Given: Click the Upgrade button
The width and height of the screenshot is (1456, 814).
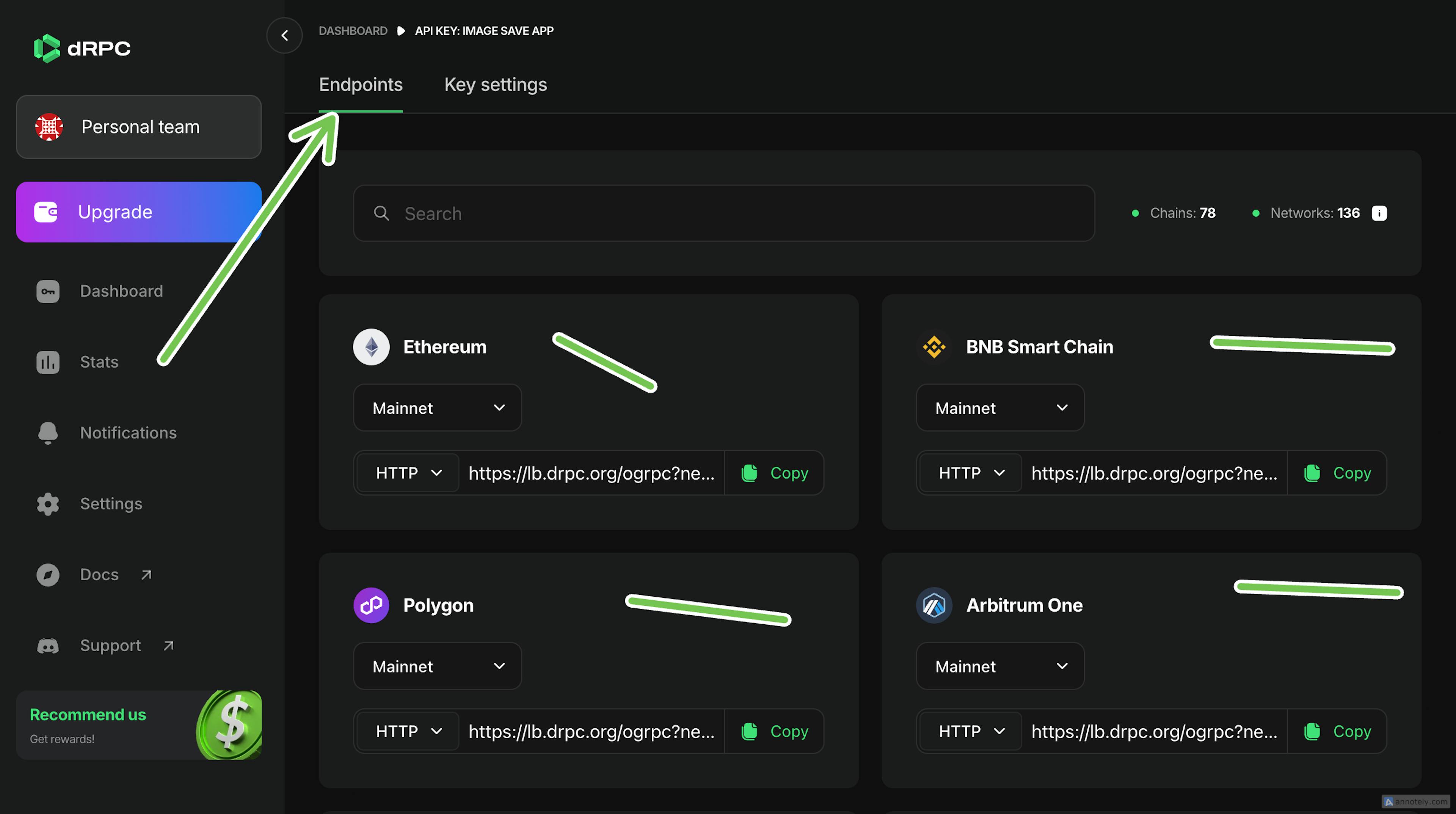Looking at the screenshot, I should pos(138,212).
